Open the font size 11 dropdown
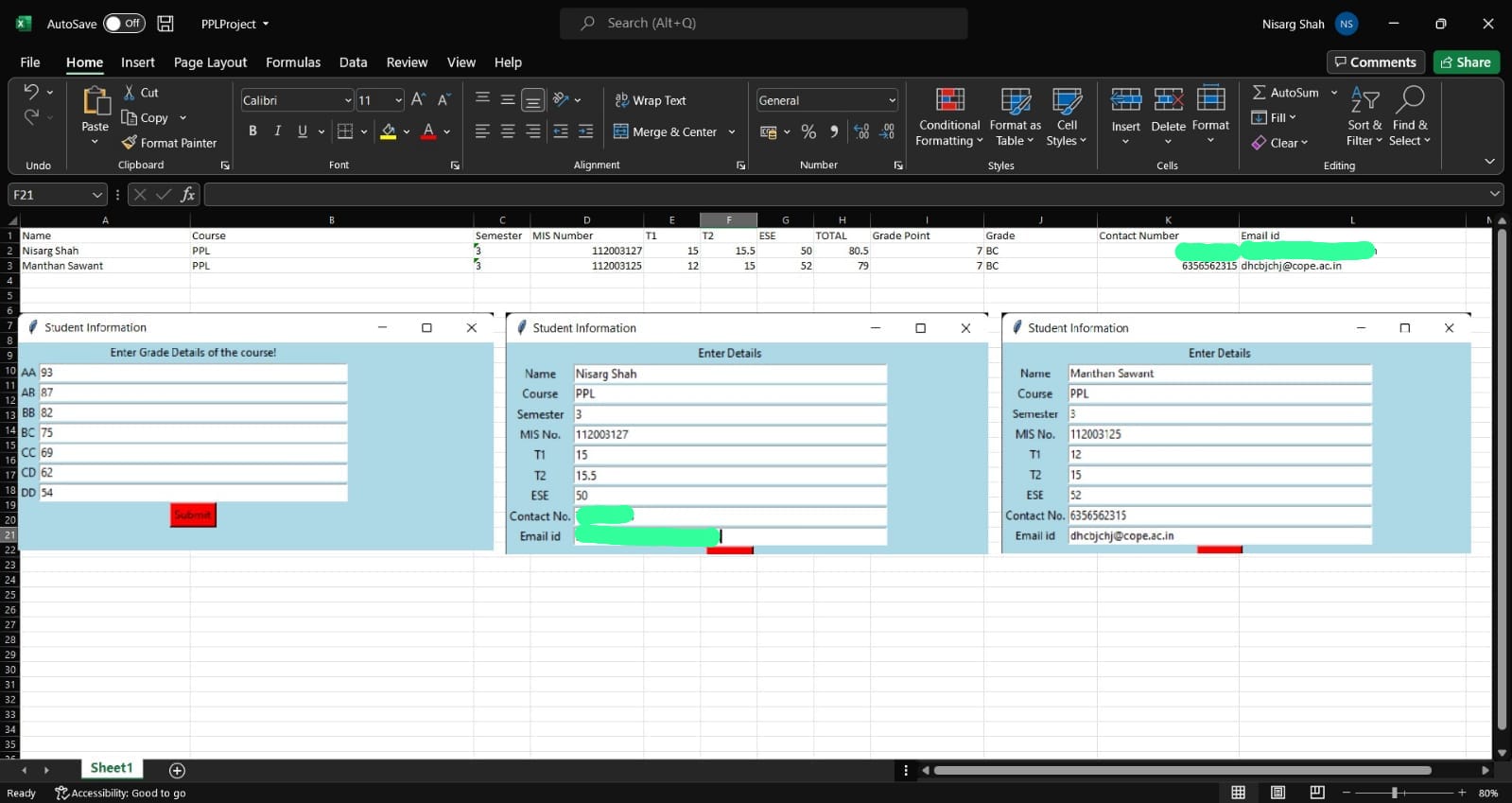Image resolution: width=1512 pixels, height=803 pixels. point(398,100)
